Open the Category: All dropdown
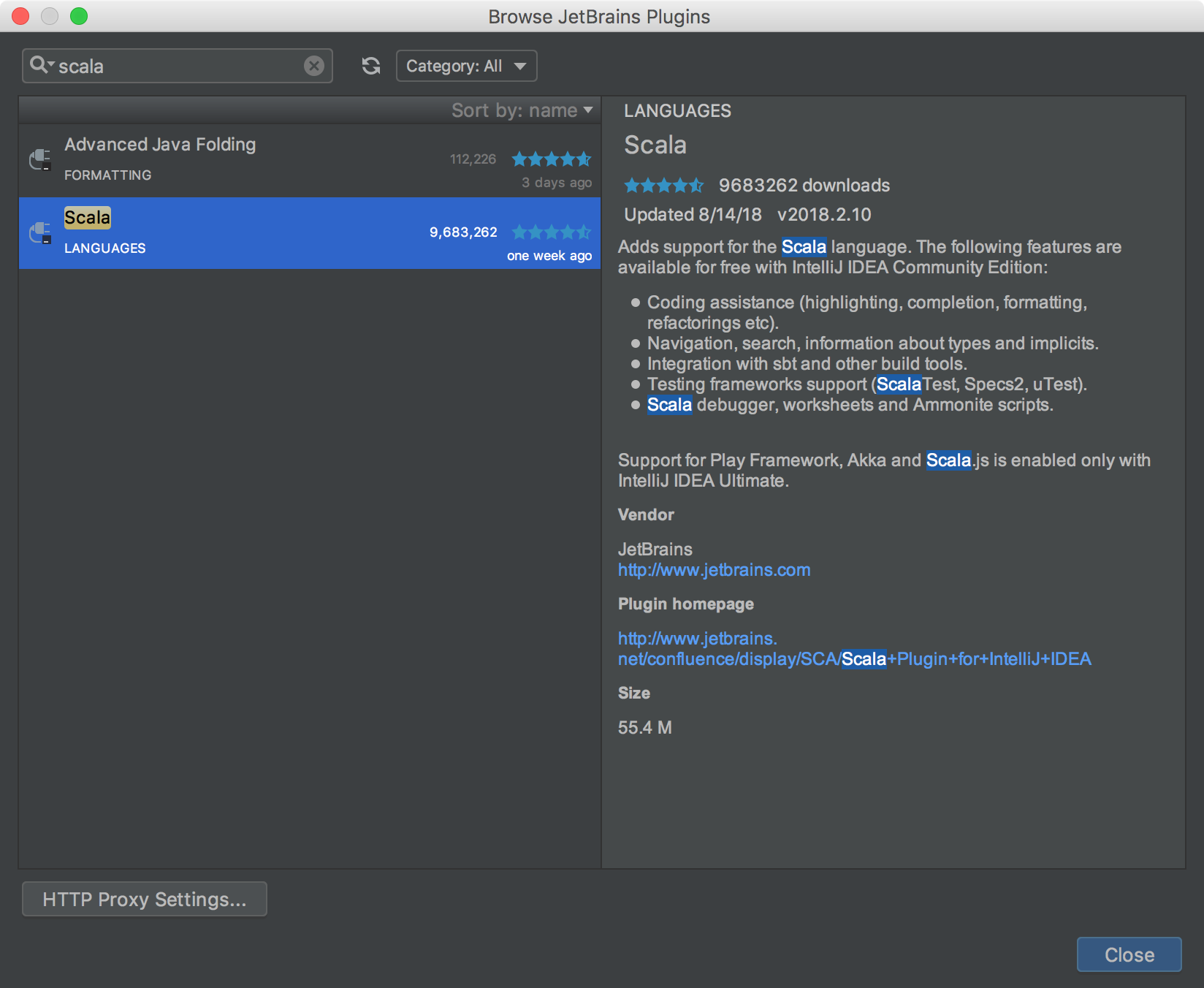1204x988 pixels. pyautogui.click(x=466, y=66)
